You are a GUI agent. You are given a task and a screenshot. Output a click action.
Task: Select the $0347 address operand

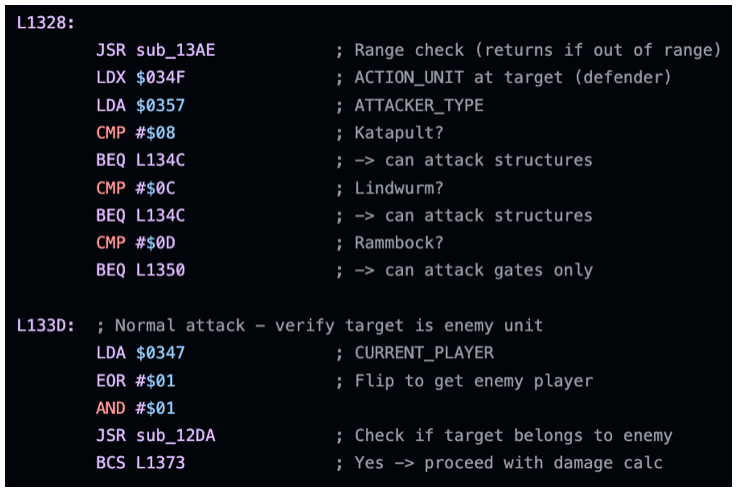(160, 352)
